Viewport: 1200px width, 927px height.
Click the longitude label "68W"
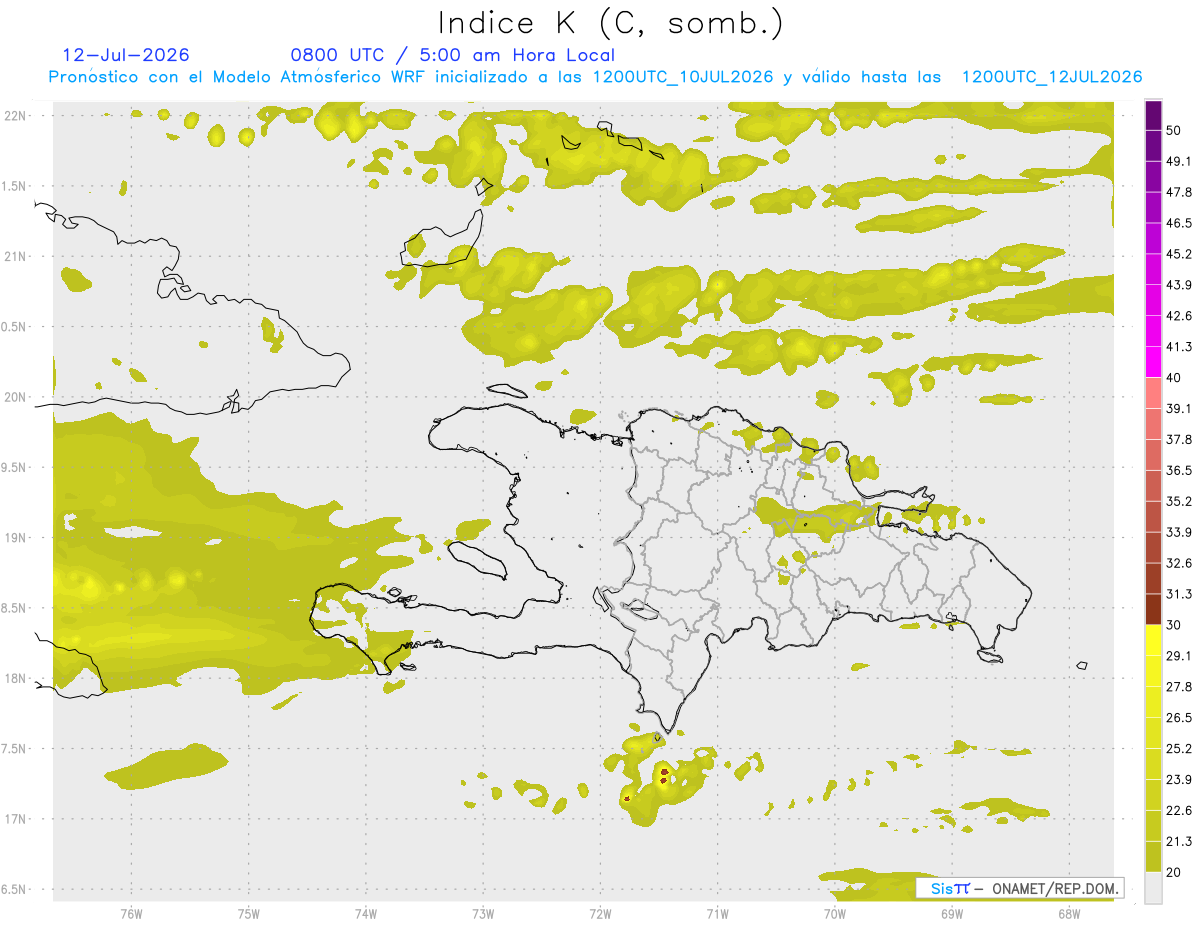(x=1069, y=914)
